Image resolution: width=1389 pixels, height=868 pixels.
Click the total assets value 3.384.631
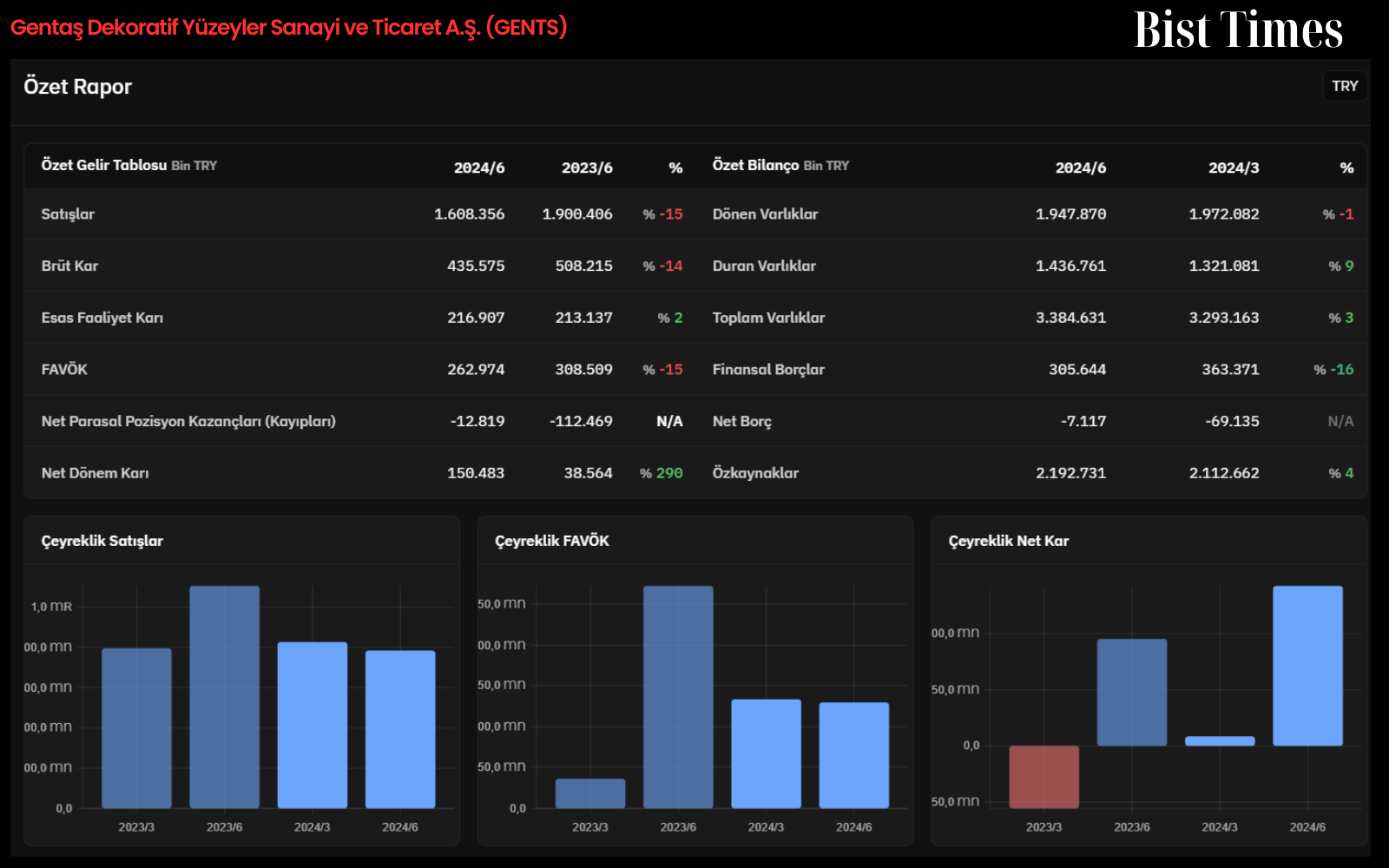(1071, 318)
